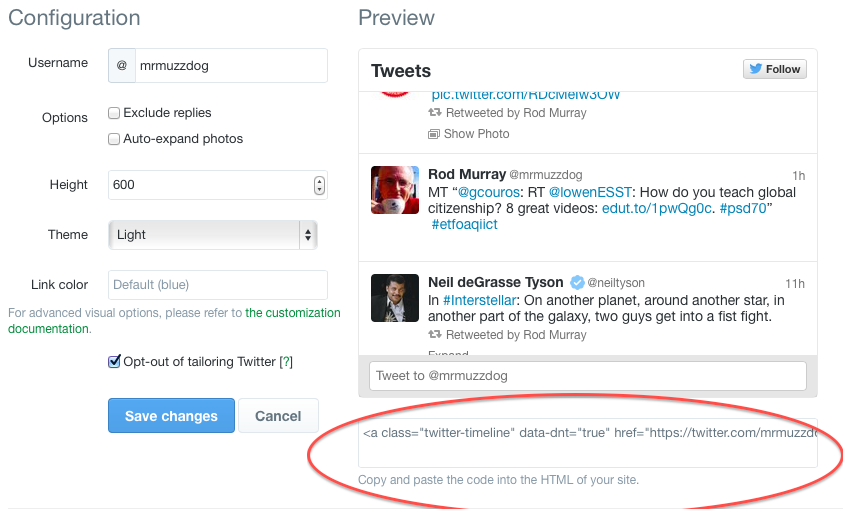Click the Tweet to @mrmuzzdog box
843x509 pixels.
pos(587,376)
